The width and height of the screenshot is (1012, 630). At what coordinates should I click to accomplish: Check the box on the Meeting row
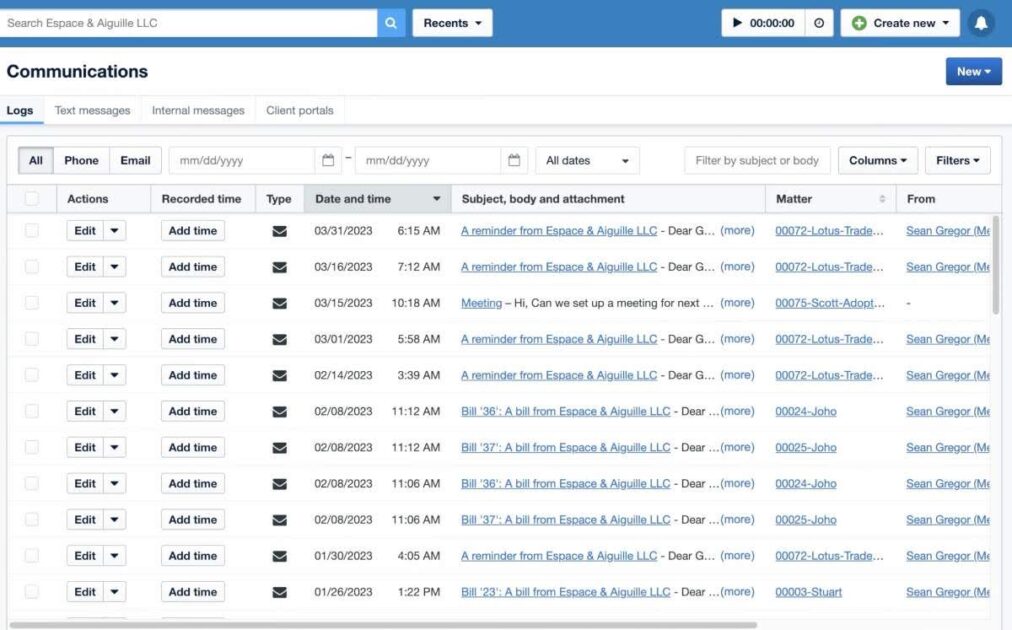tap(31, 302)
